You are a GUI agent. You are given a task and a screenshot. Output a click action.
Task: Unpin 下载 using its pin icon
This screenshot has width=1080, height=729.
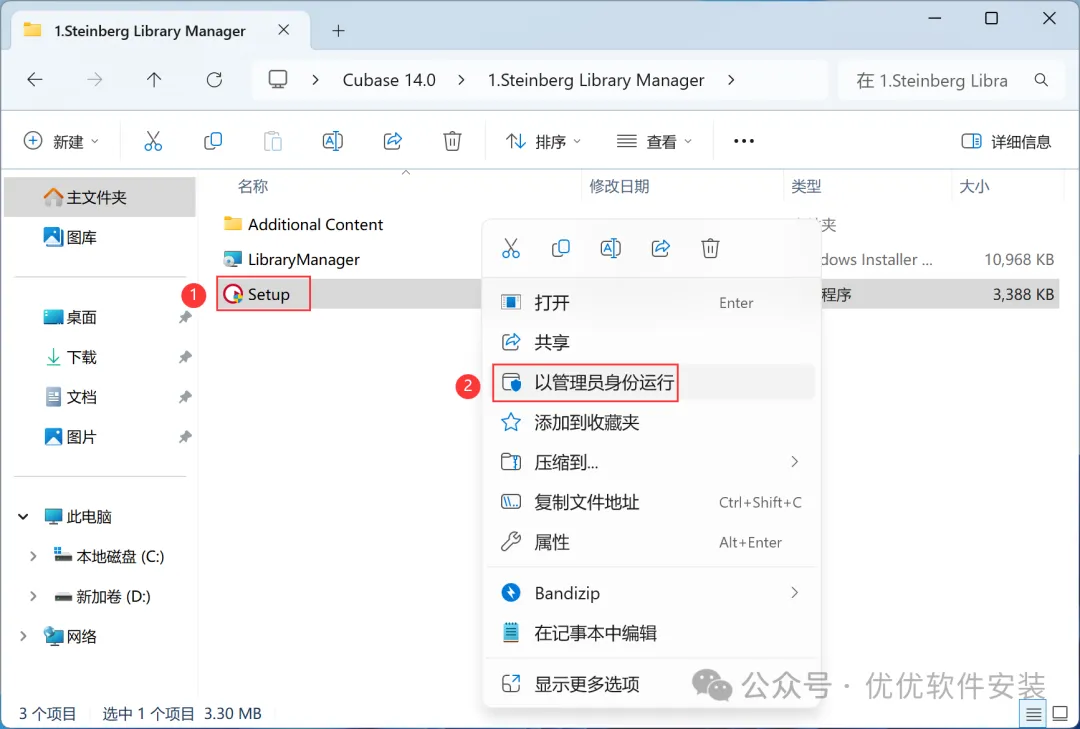(x=185, y=357)
